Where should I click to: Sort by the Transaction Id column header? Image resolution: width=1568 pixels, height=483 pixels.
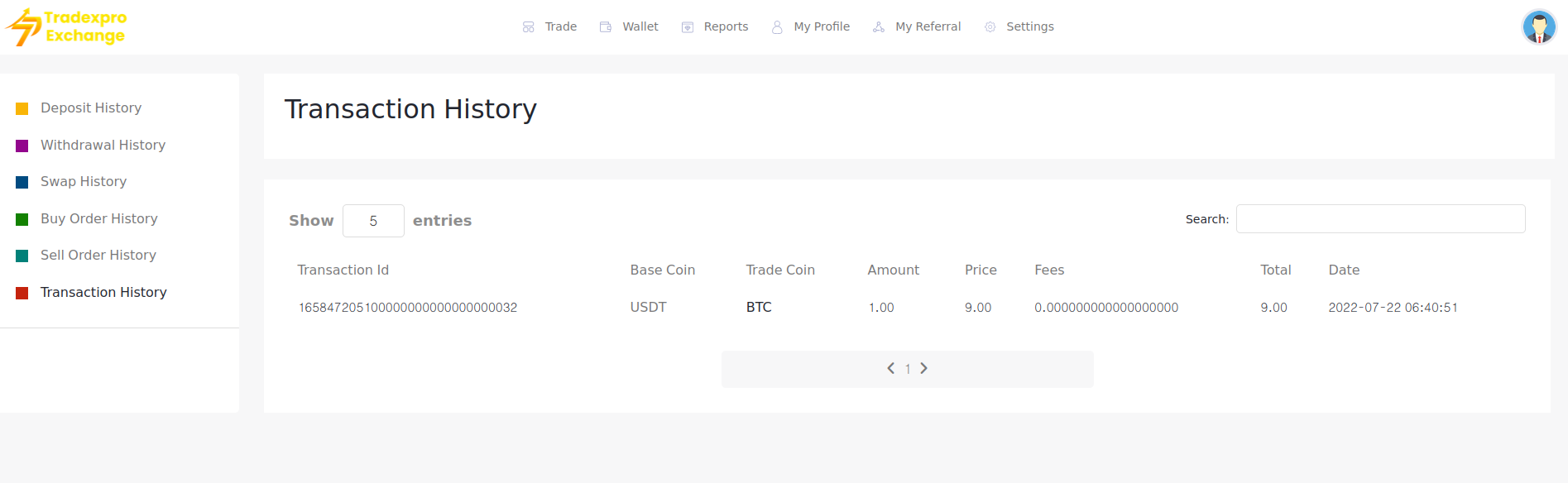[x=343, y=270]
